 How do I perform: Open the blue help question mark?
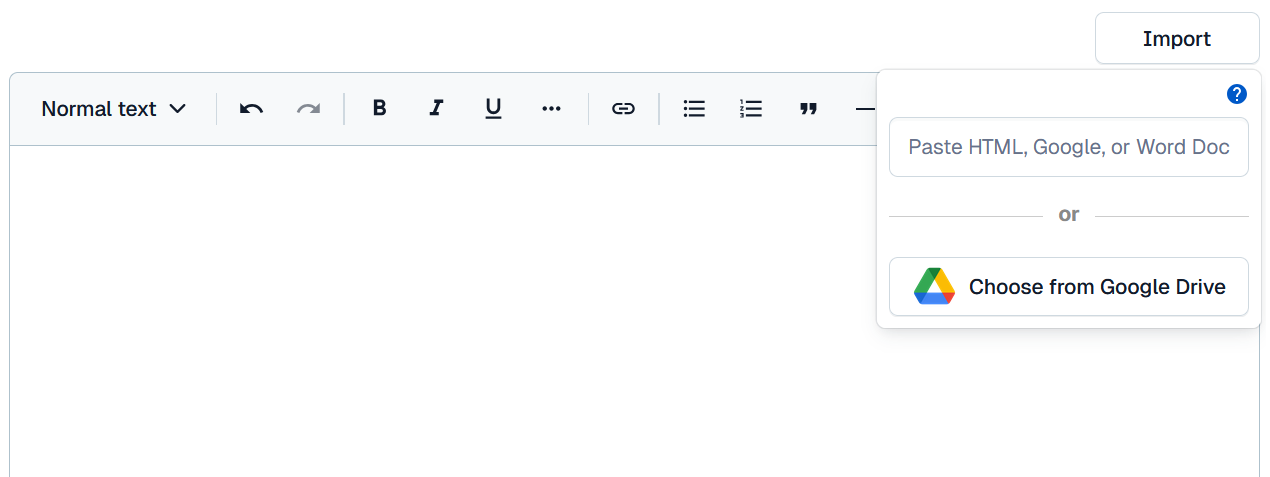pos(1237,94)
